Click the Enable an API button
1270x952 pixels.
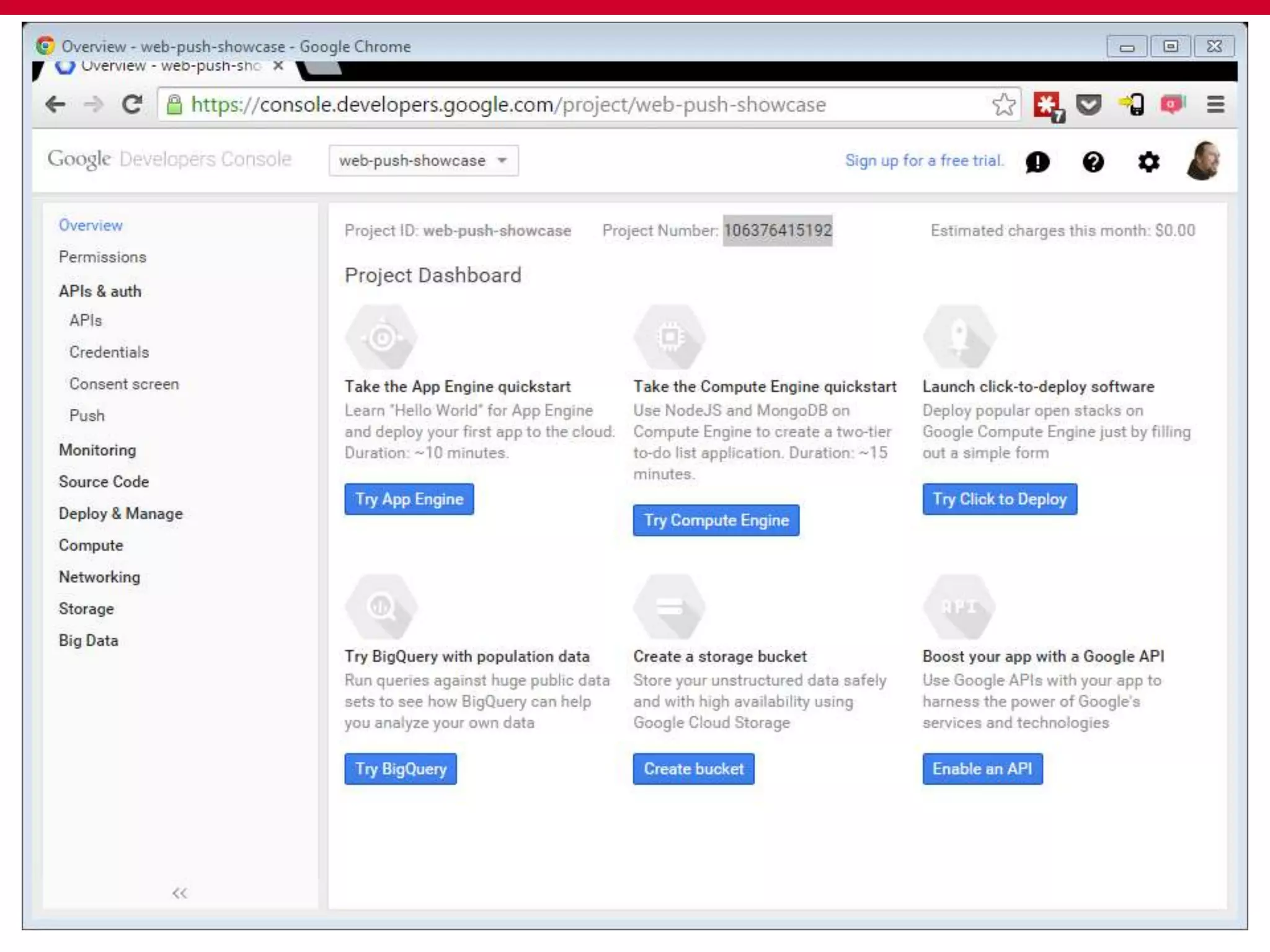pos(982,769)
